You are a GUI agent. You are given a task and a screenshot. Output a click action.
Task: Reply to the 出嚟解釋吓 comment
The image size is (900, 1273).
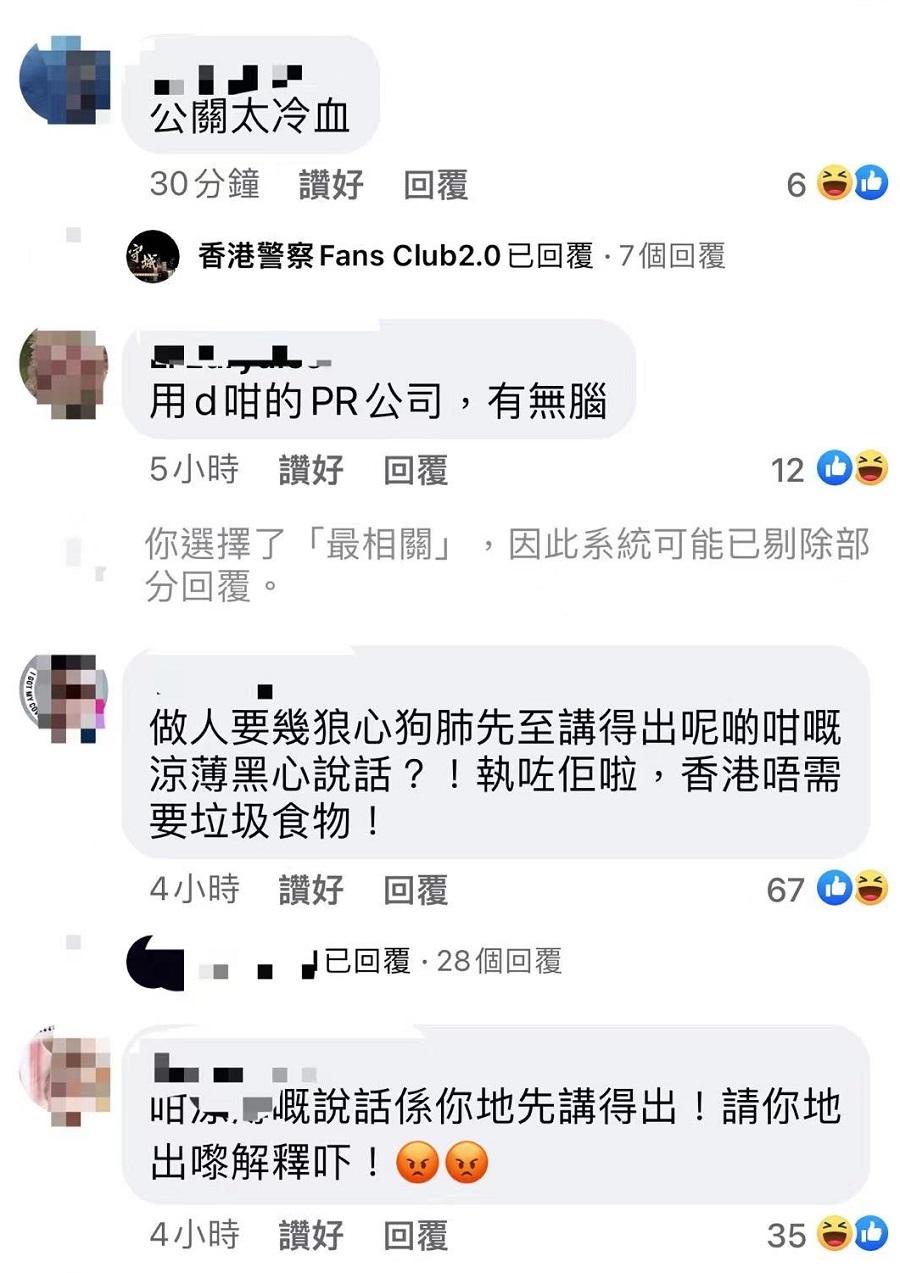[415, 1236]
